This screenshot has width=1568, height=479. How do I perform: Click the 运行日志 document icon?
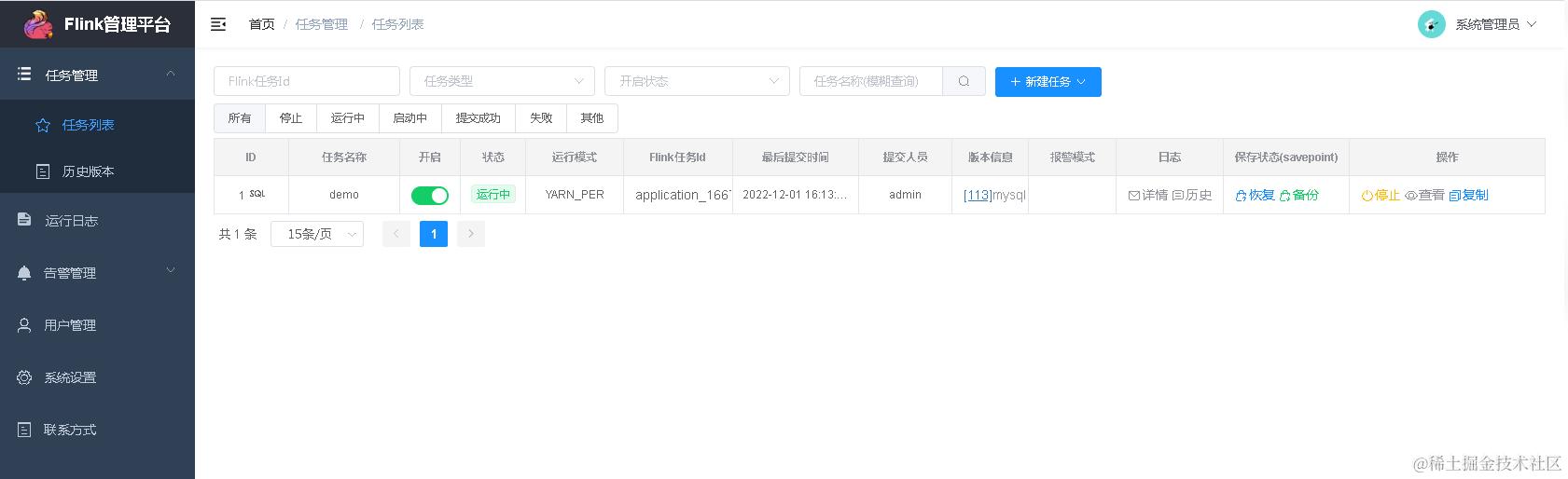click(x=24, y=220)
